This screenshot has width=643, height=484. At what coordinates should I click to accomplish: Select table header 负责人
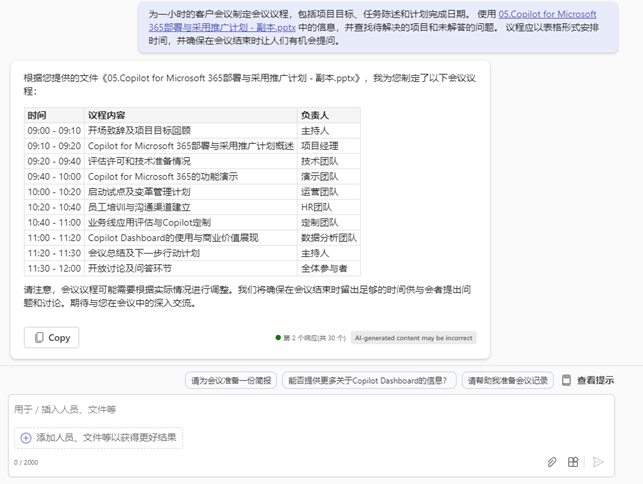coord(329,115)
